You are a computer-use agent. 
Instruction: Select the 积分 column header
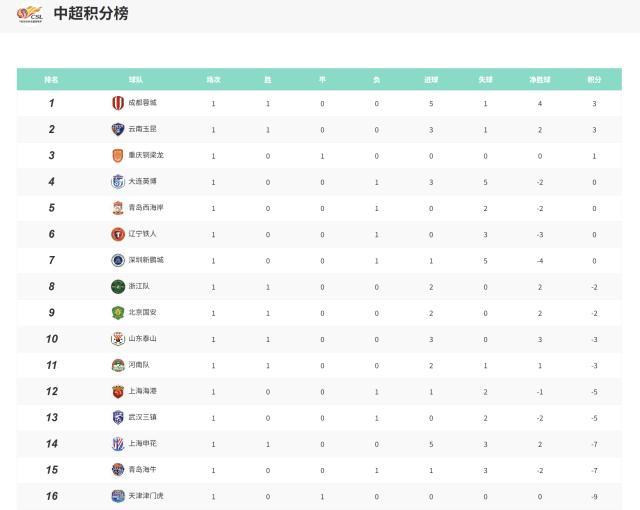click(594, 79)
